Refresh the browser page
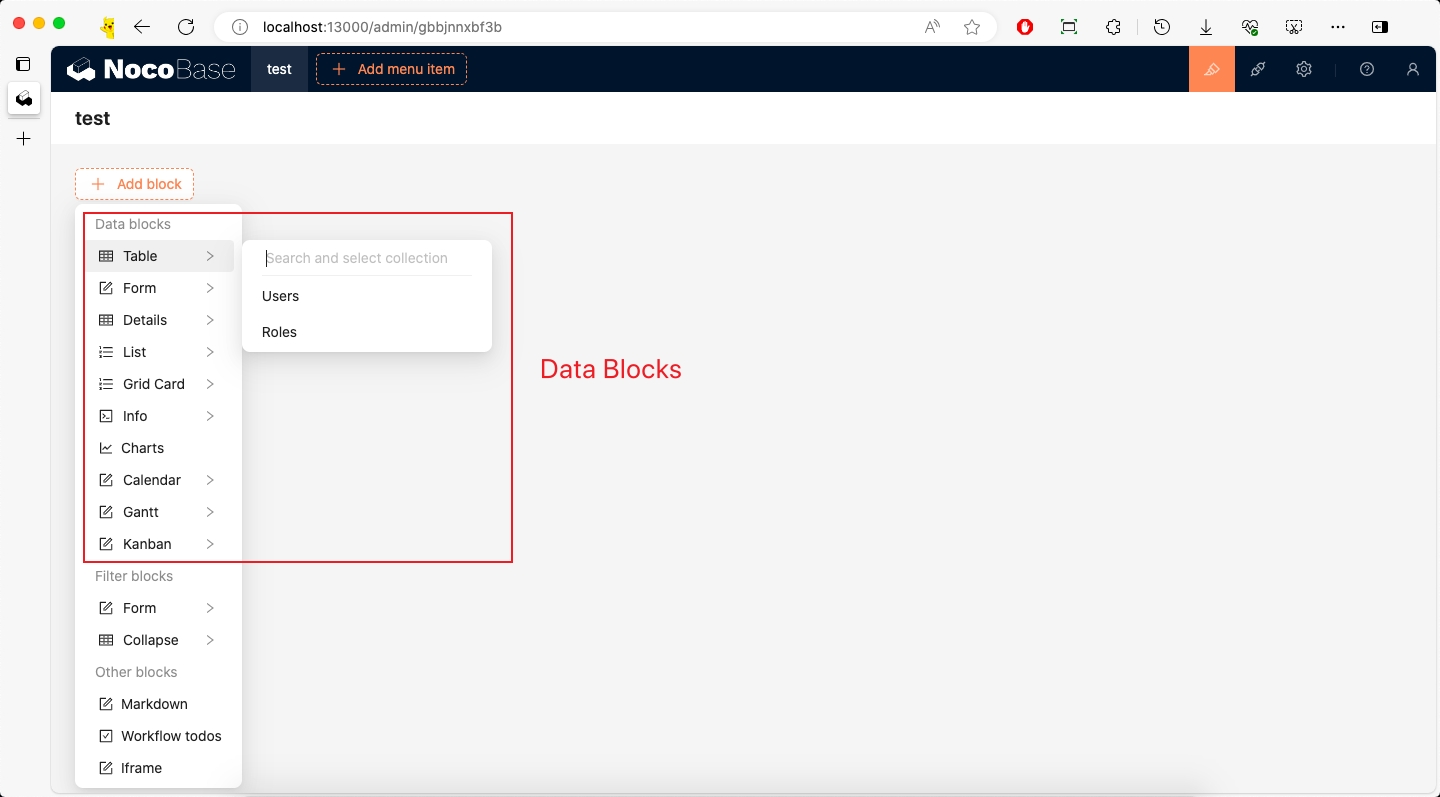This screenshot has width=1440, height=797. tap(186, 27)
